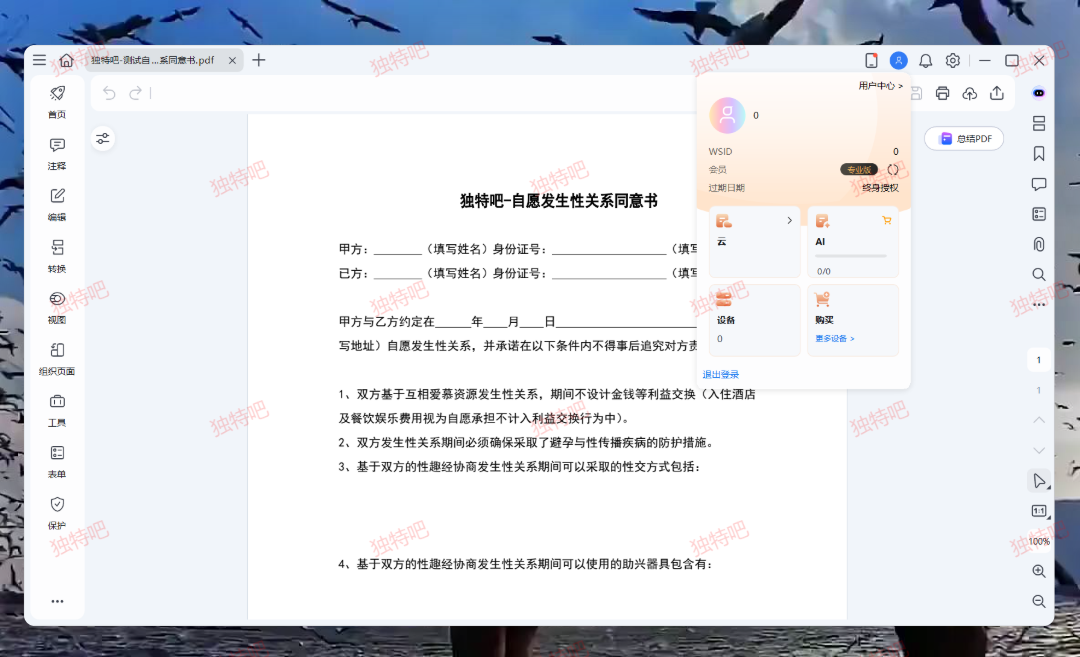Share or export the document
Image resolution: width=1080 pixels, height=657 pixels.
997,93
